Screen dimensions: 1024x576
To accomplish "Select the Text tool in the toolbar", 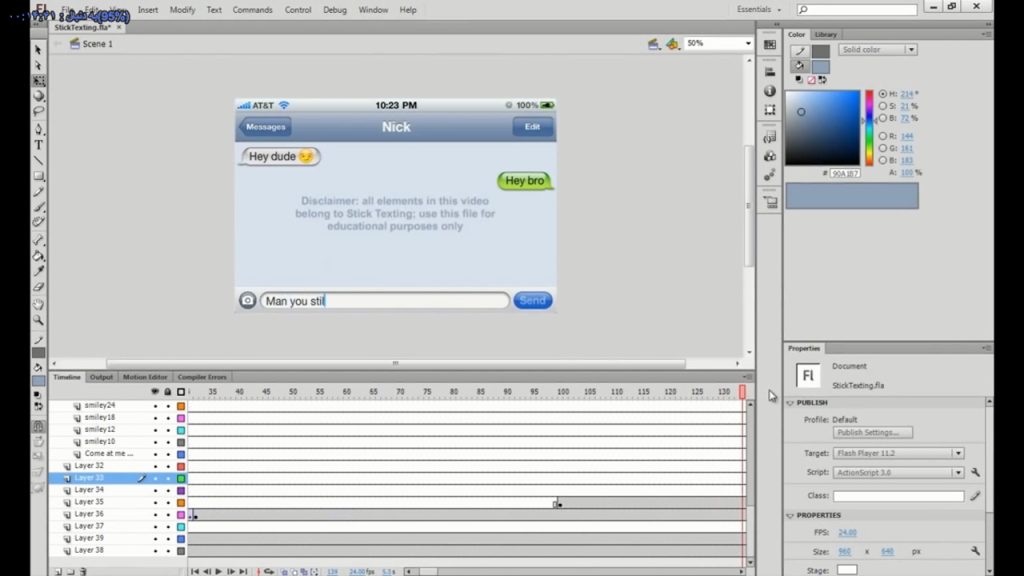I will click(39, 145).
